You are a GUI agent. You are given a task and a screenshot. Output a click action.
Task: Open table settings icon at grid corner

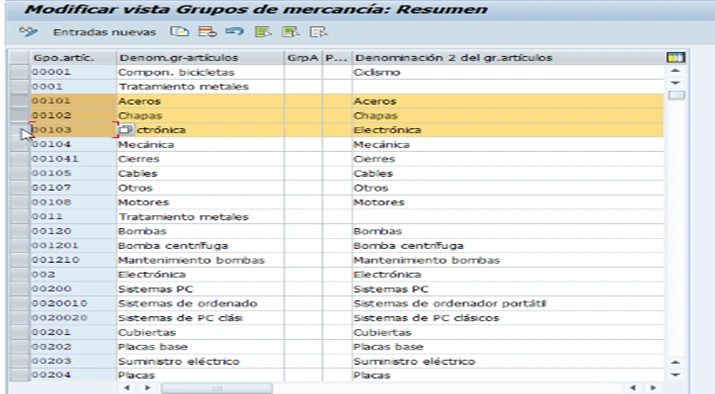pos(676,57)
